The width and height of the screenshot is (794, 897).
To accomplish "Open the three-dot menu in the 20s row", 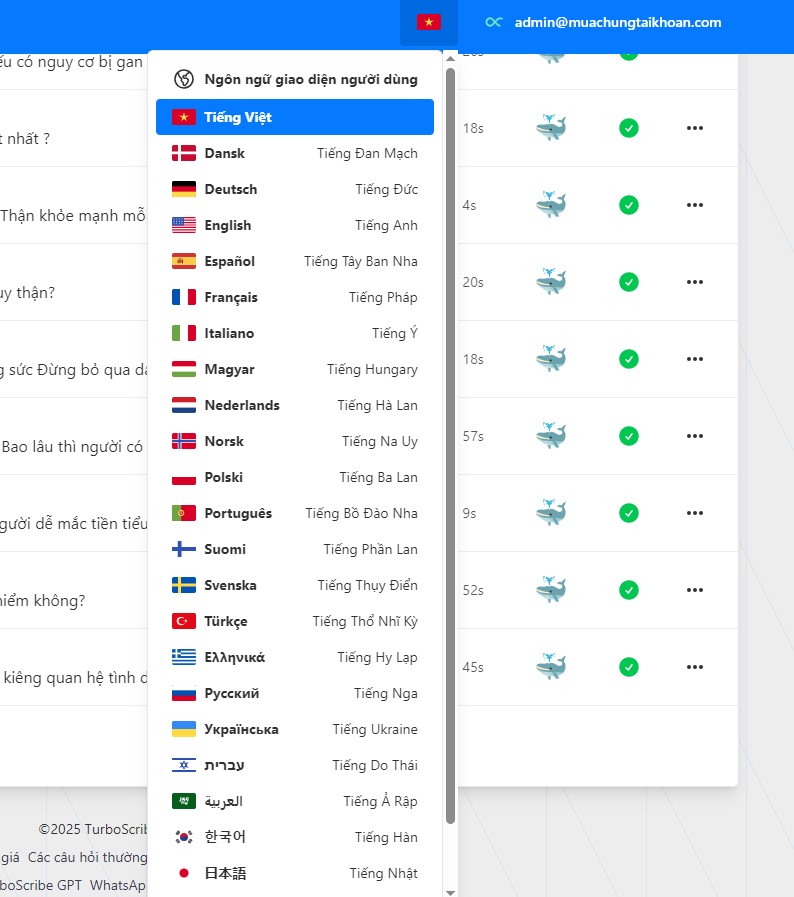I will pyautogui.click(x=695, y=282).
